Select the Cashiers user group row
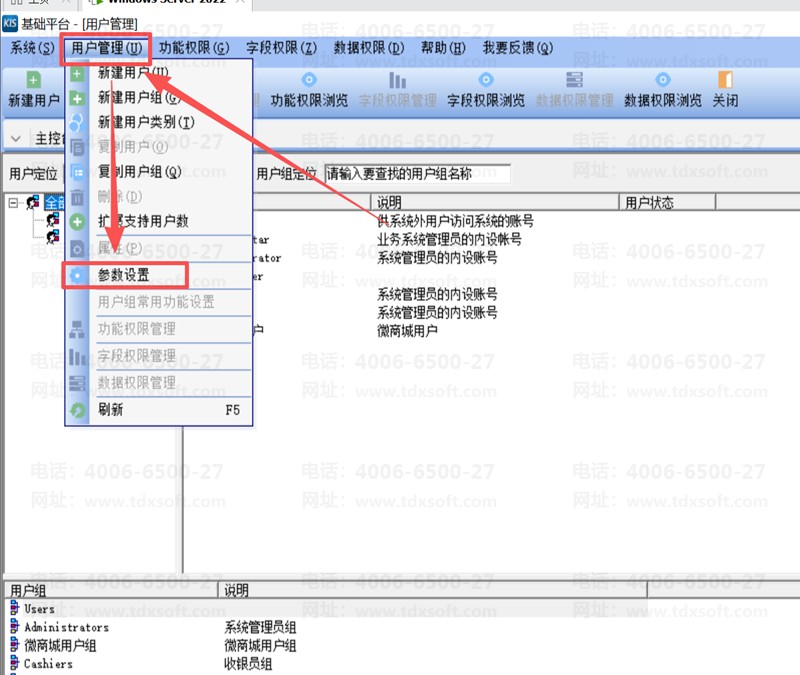The image size is (800, 675). tap(48, 663)
